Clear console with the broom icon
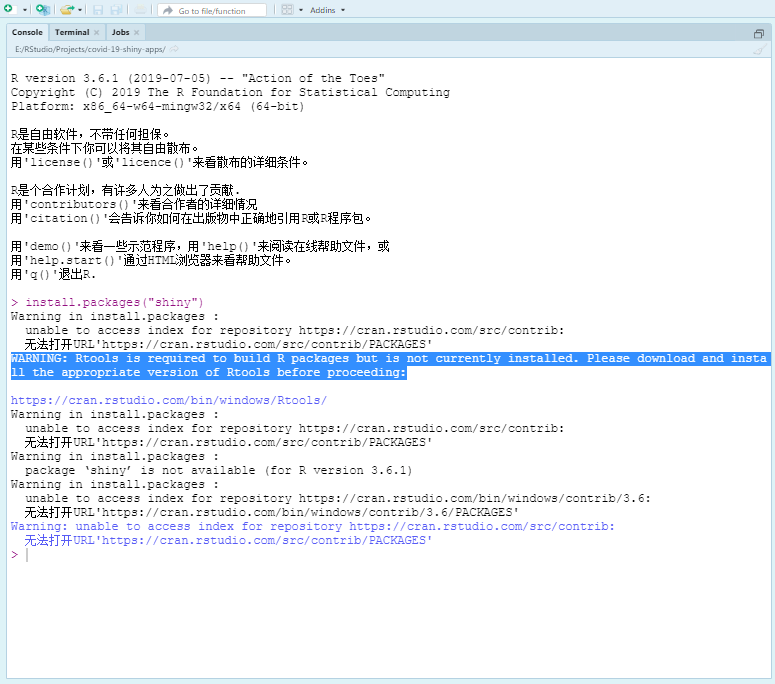This screenshot has height=684, width=775. (x=760, y=49)
